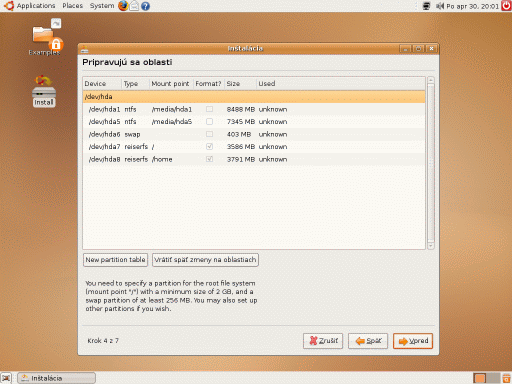Sort by the Mount point column header
512x384 pixels.
pyautogui.click(x=171, y=84)
